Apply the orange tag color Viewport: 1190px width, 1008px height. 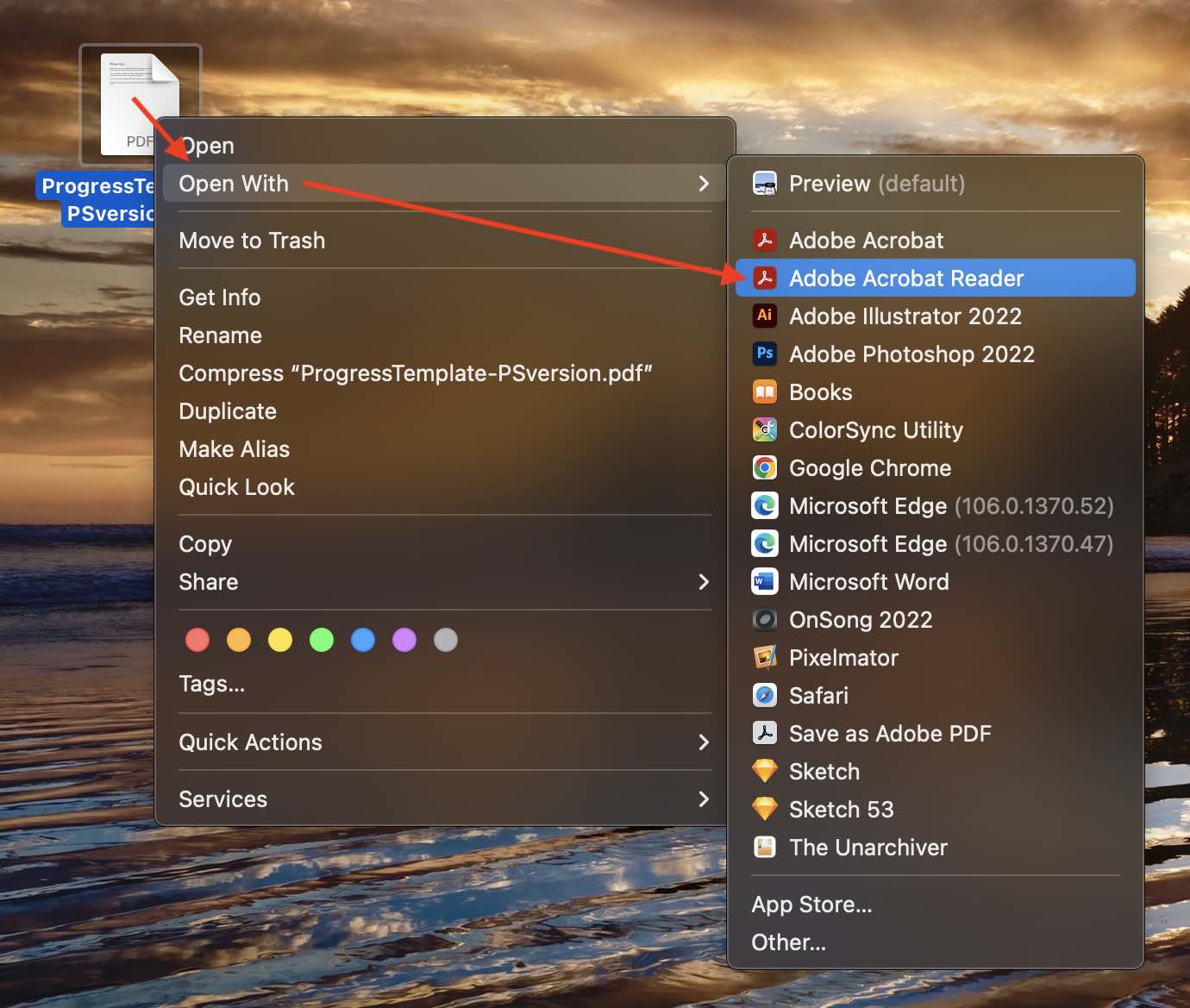(x=239, y=640)
